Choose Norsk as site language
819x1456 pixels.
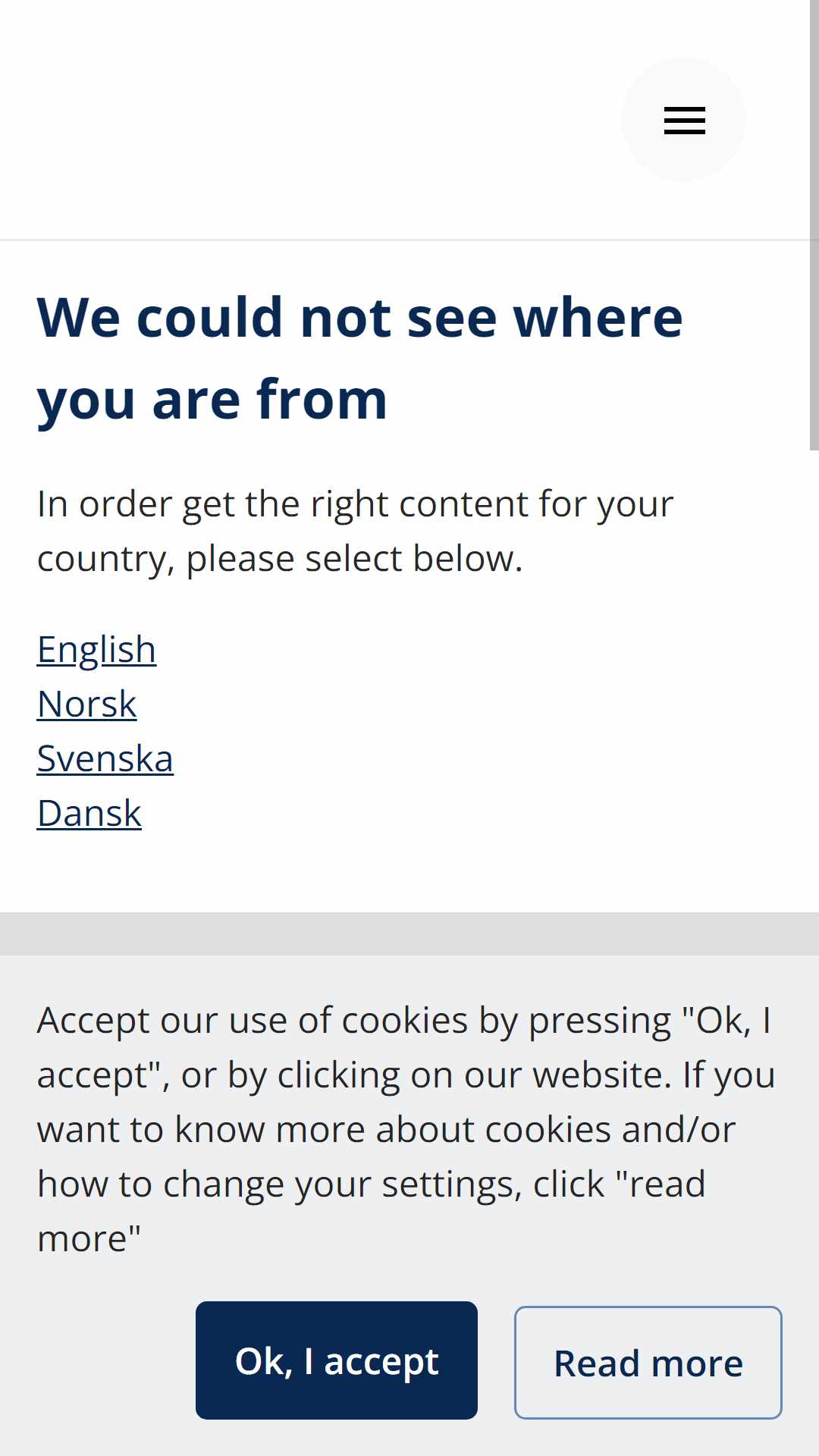[86, 704]
